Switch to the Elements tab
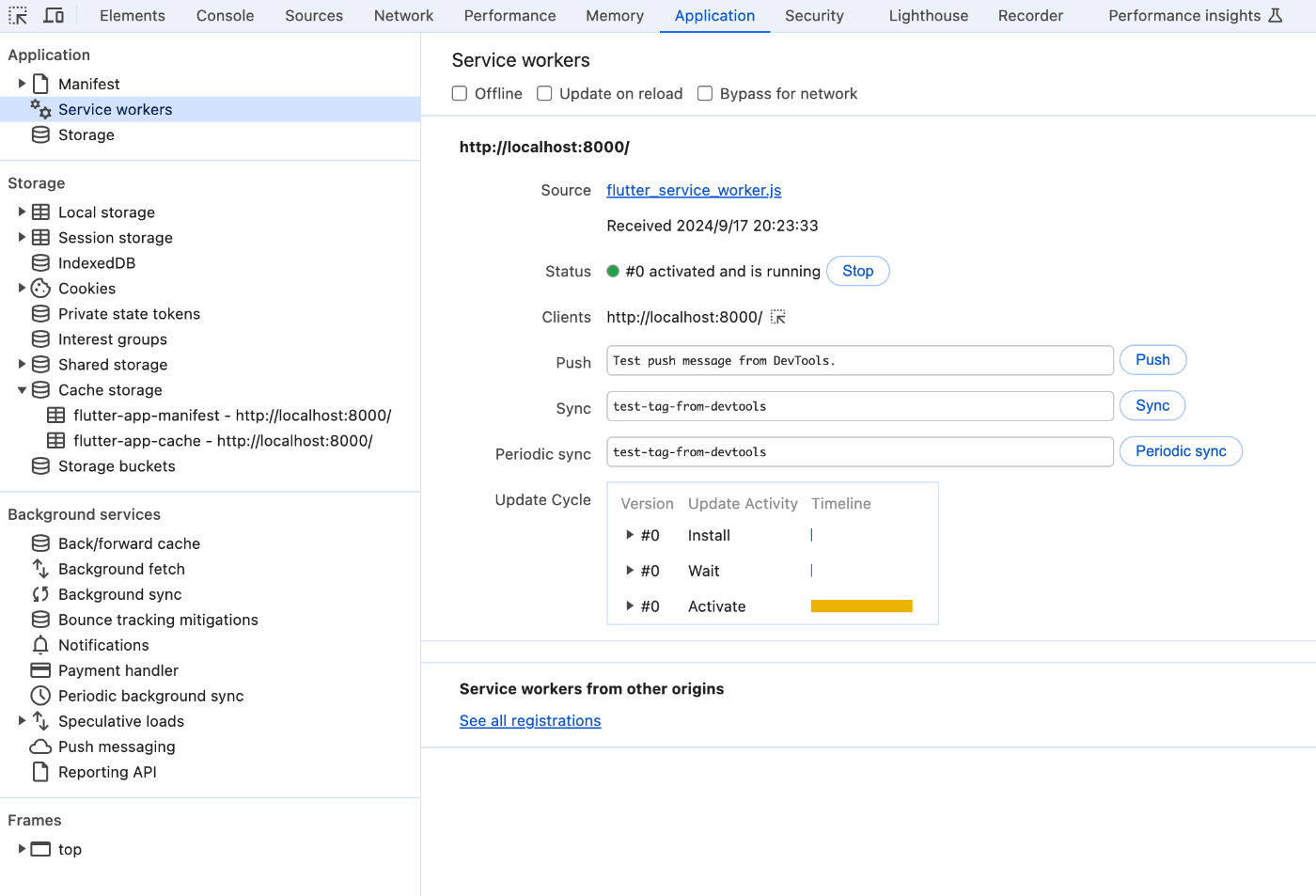This screenshot has height=896, width=1316. tap(133, 16)
